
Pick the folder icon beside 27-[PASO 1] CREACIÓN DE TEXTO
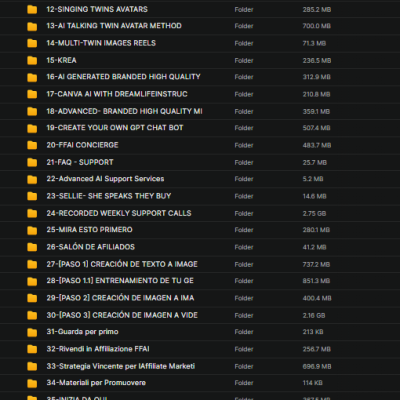(x=32, y=264)
